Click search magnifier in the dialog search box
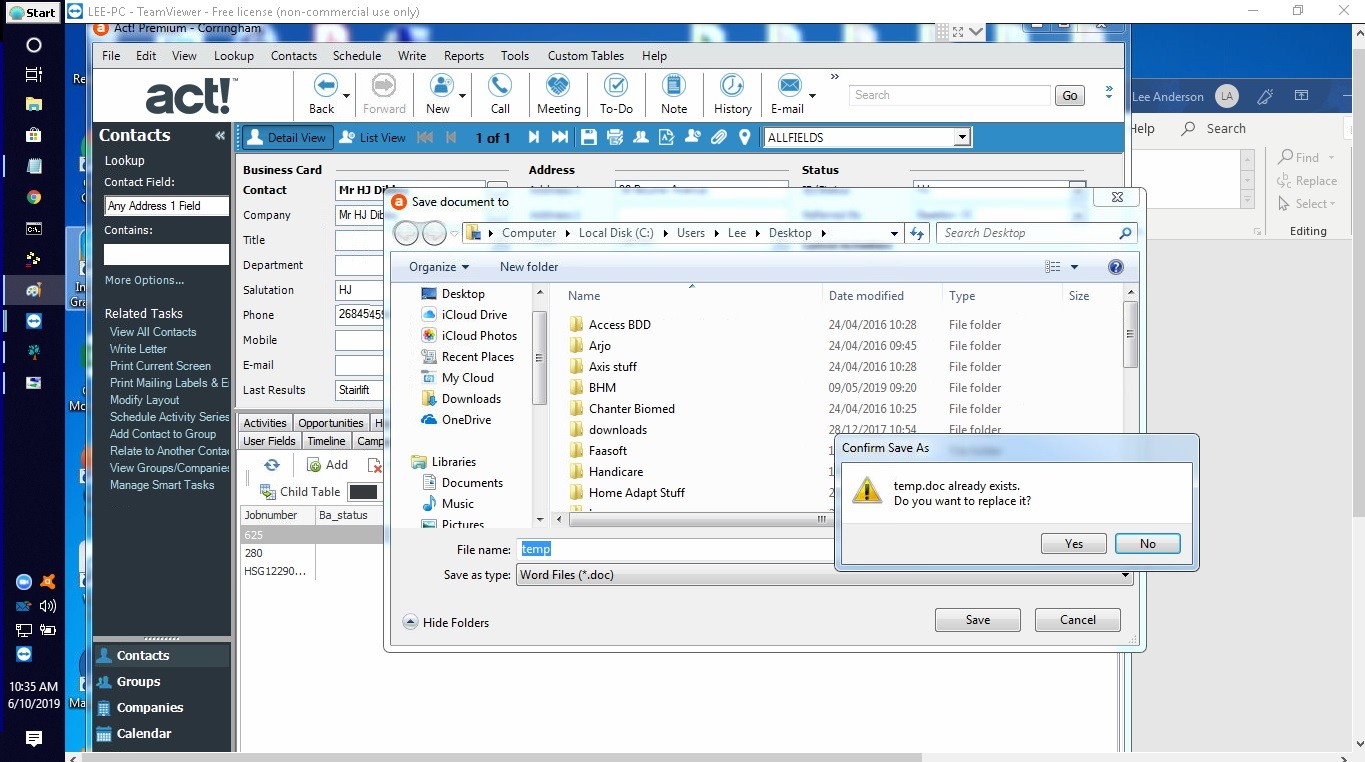Viewport: 1365px width, 762px height. (x=1125, y=233)
